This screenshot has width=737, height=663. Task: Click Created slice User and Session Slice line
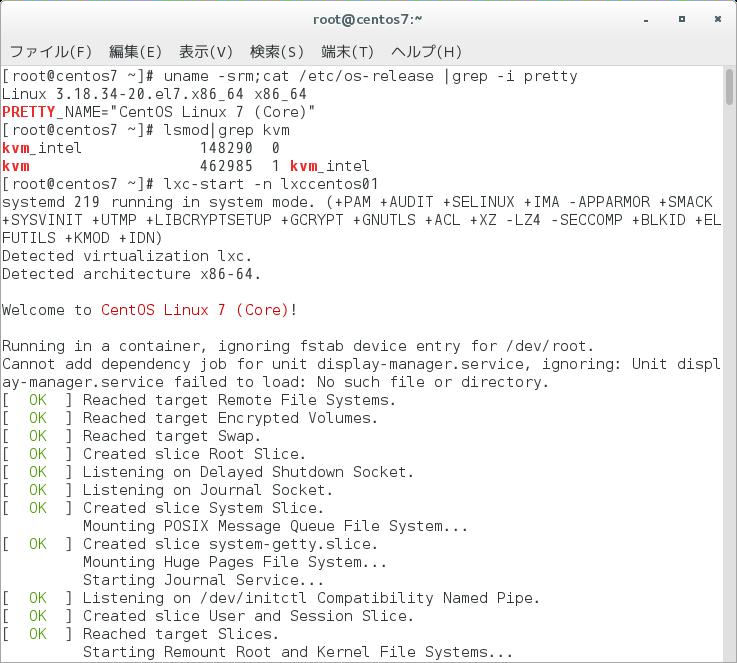[x=208, y=616]
